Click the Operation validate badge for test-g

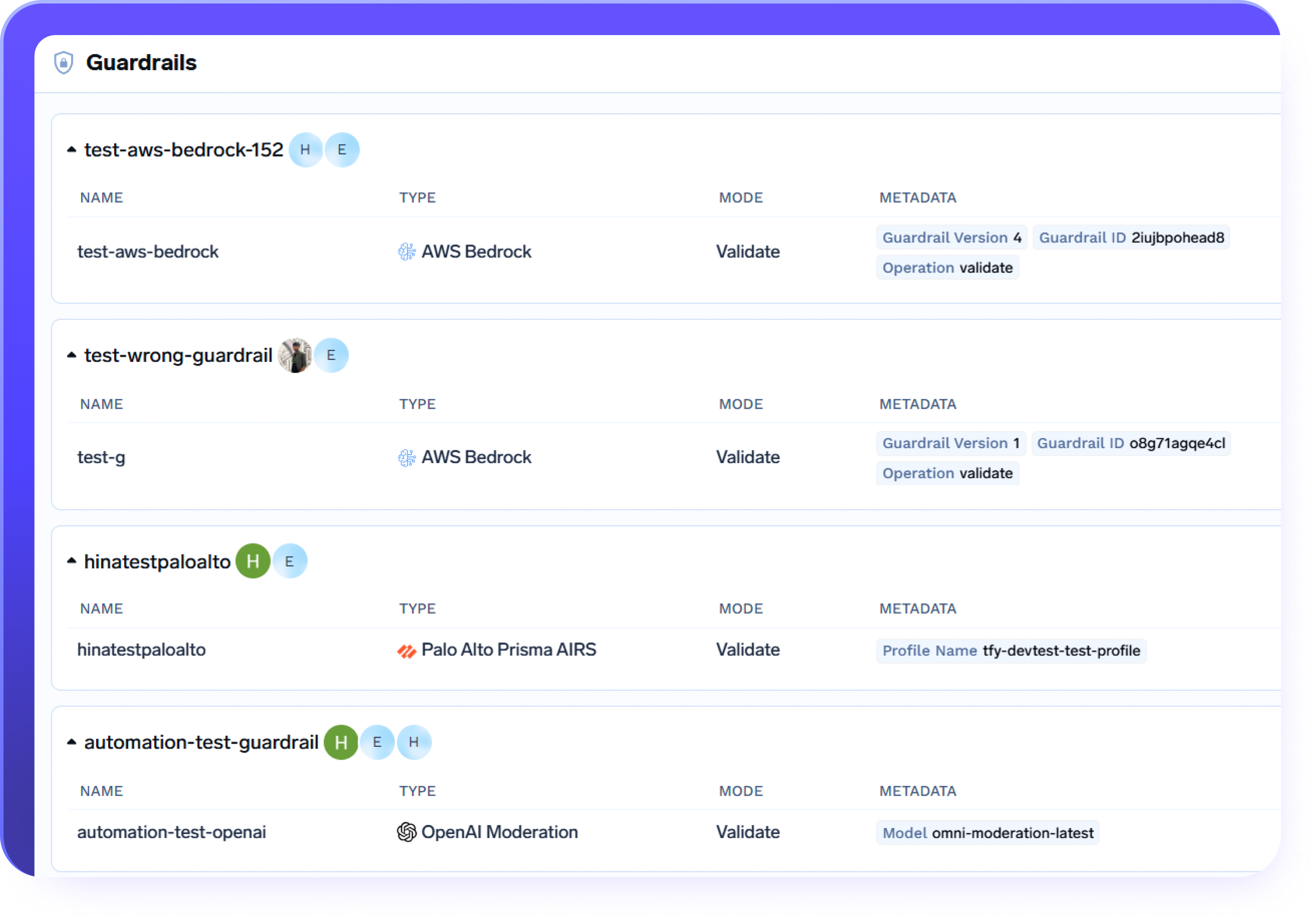948,473
